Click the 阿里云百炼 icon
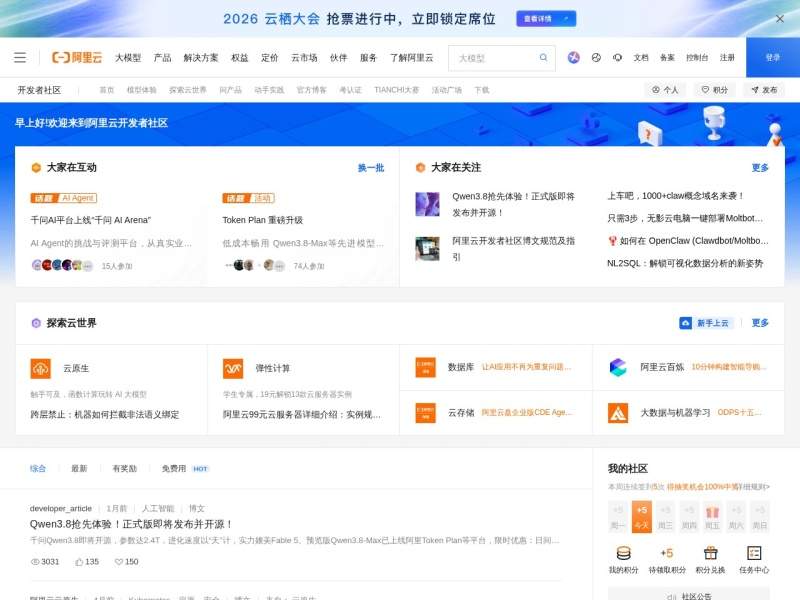 [618, 367]
